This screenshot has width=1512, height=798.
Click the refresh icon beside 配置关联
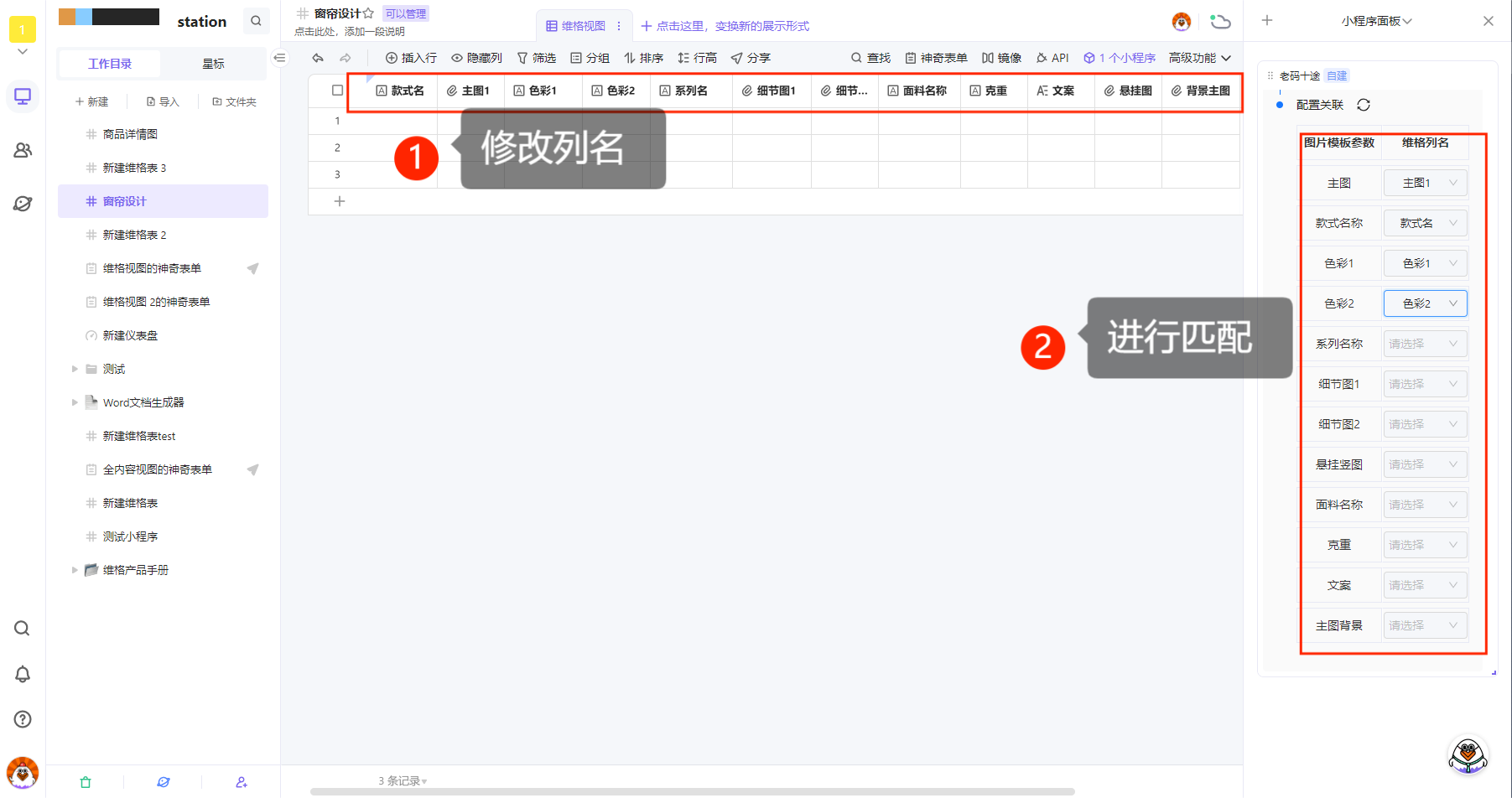click(1364, 105)
